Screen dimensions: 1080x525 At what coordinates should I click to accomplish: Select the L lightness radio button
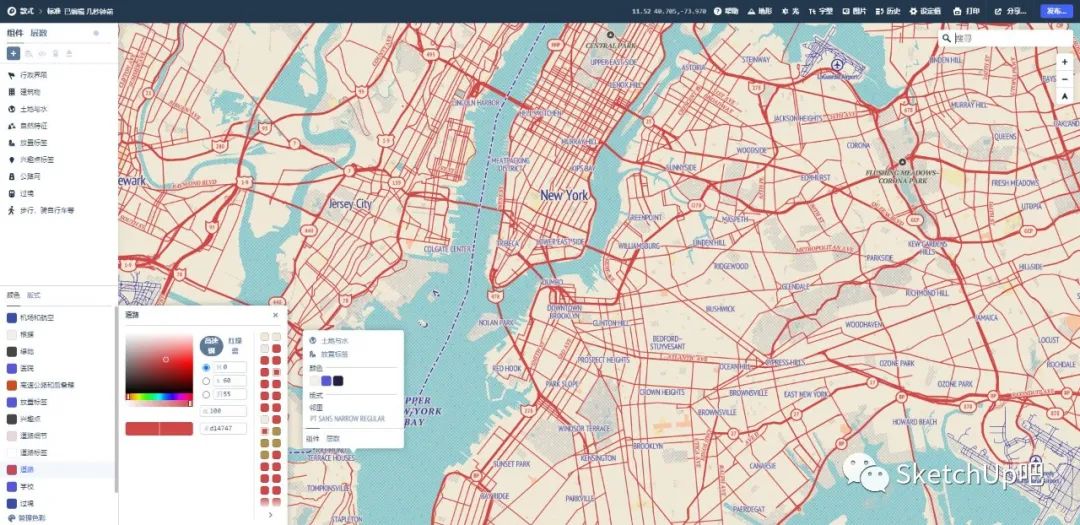point(207,394)
